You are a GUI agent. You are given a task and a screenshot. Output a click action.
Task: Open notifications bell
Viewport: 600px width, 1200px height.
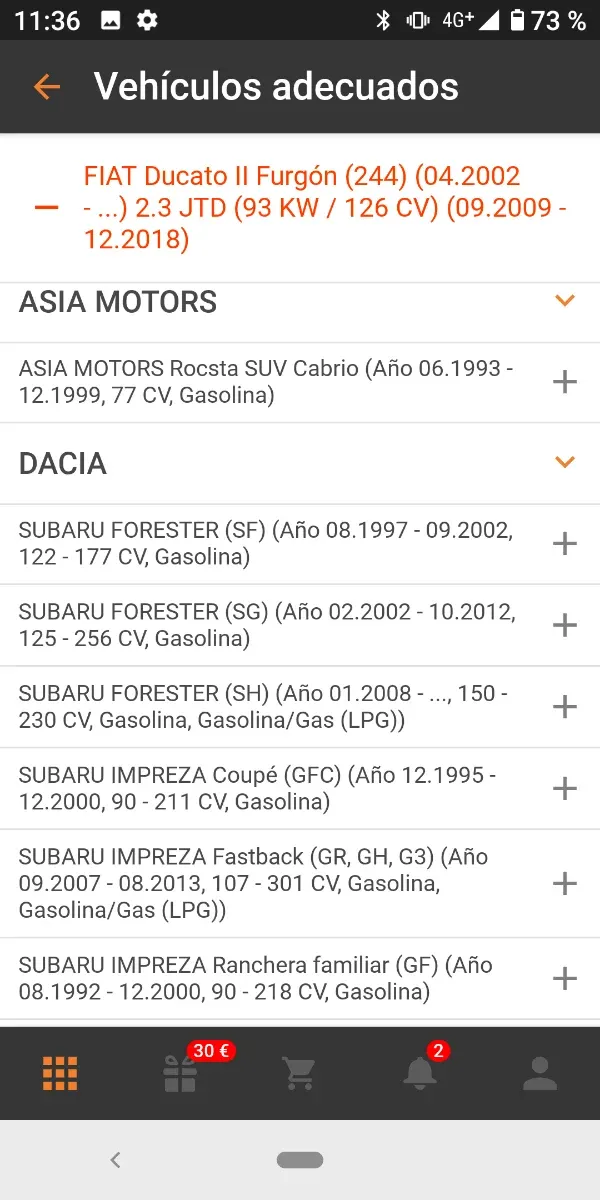click(419, 1073)
